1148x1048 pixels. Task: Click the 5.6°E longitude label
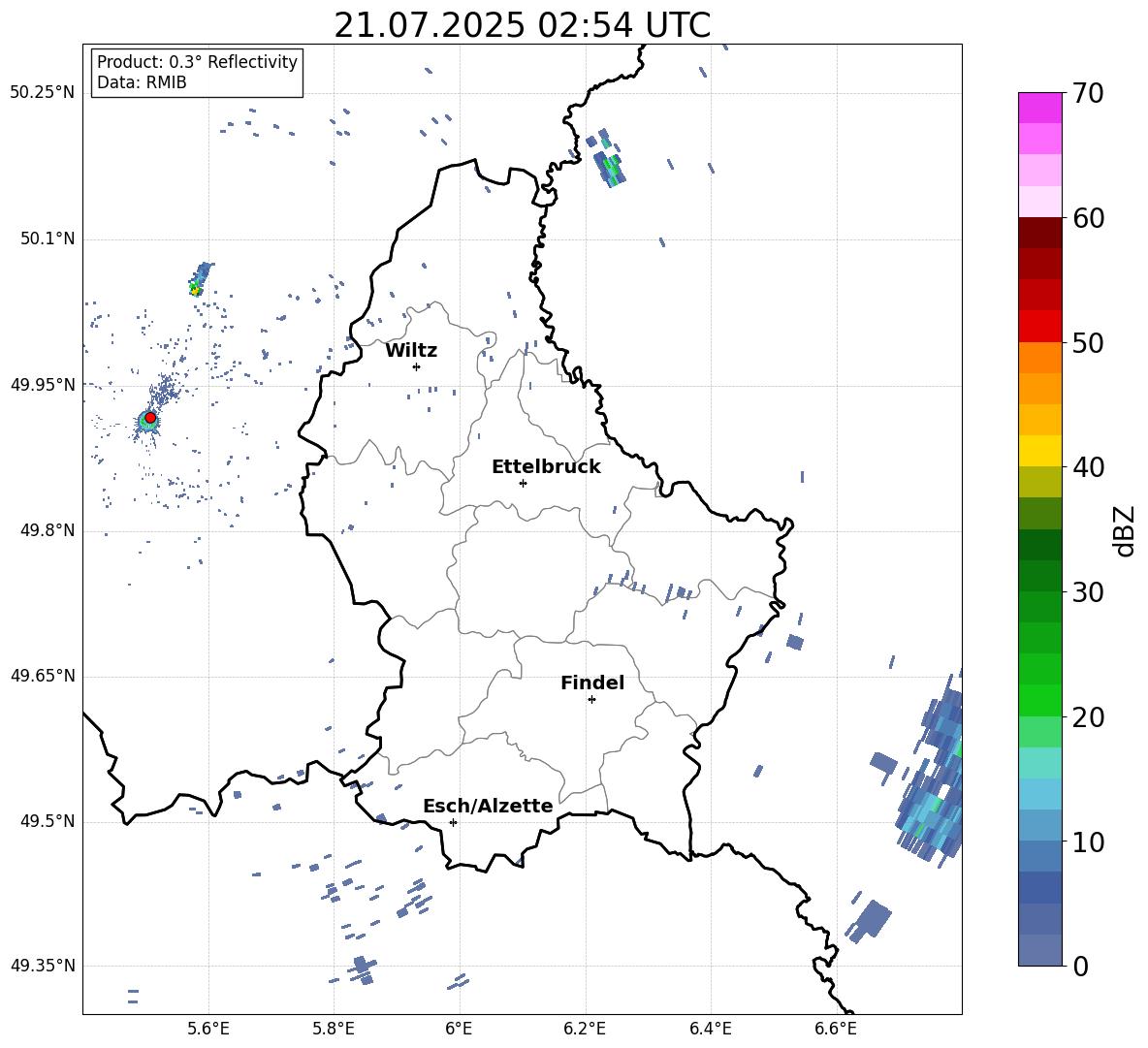(207, 1029)
